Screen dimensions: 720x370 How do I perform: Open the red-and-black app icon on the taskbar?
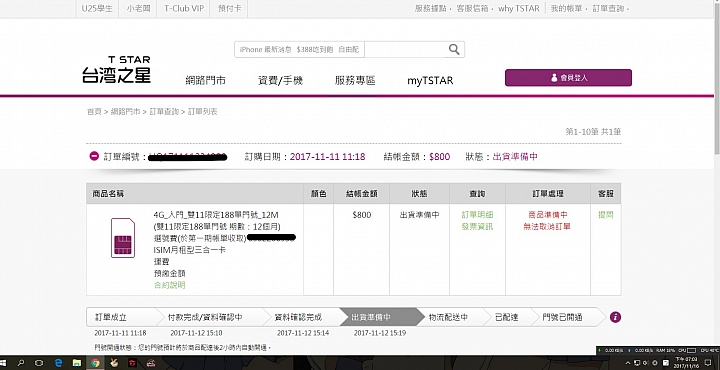tap(132, 363)
